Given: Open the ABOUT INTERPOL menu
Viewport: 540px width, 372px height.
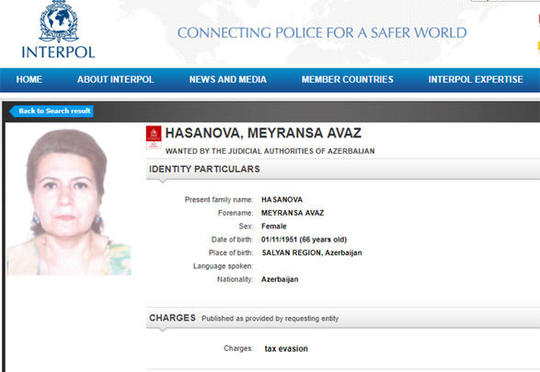Looking at the screenshot, I should pos(115,80).
